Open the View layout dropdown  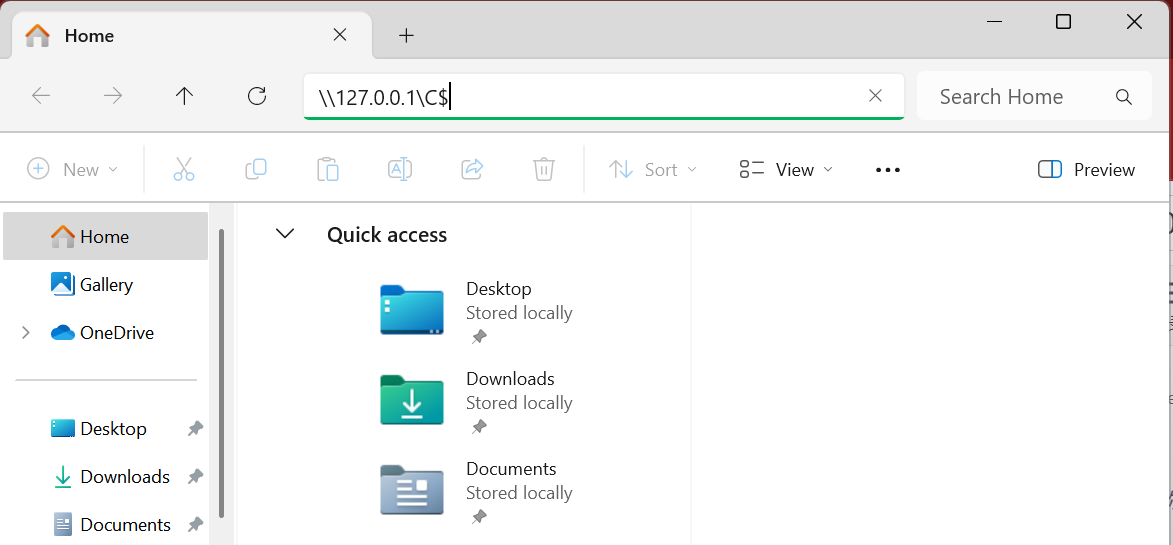point(785,170)
